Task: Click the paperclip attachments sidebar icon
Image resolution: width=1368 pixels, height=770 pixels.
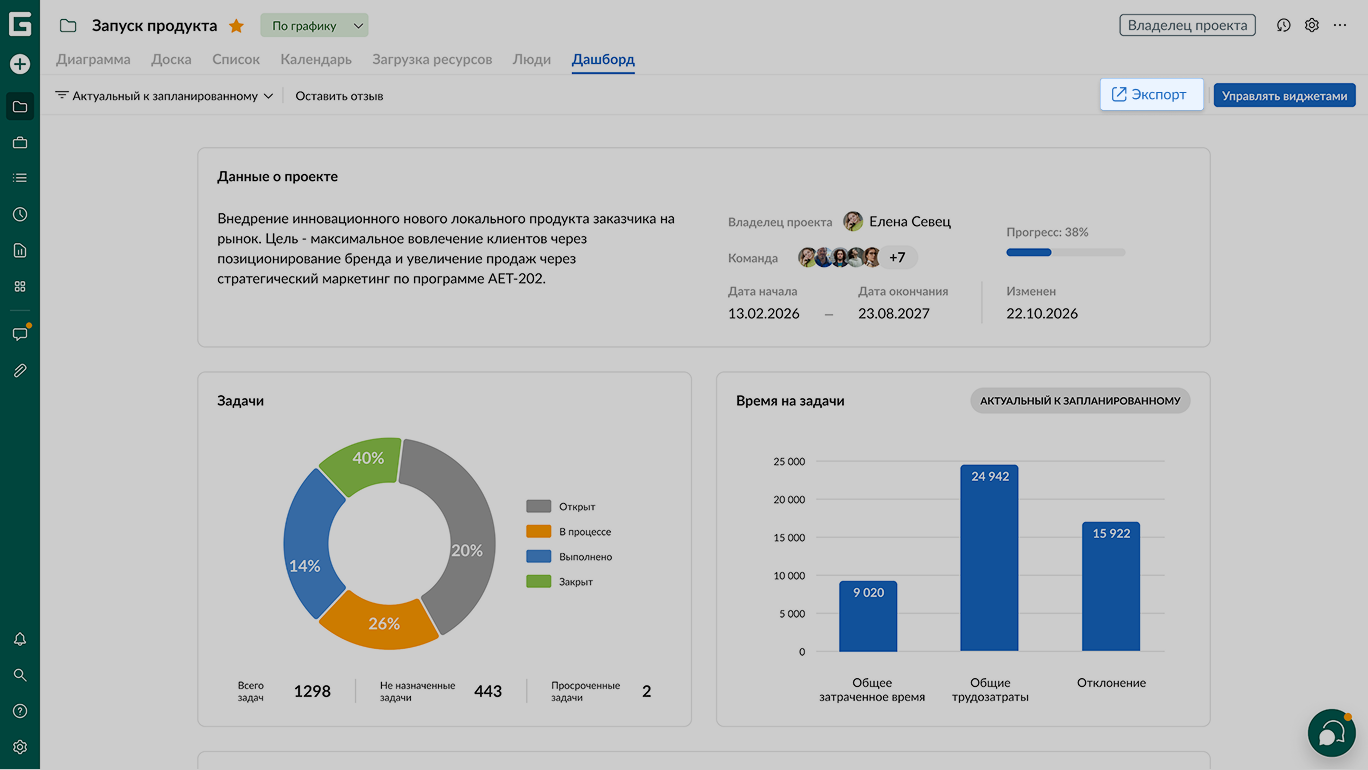Action: tap(20, 370)
